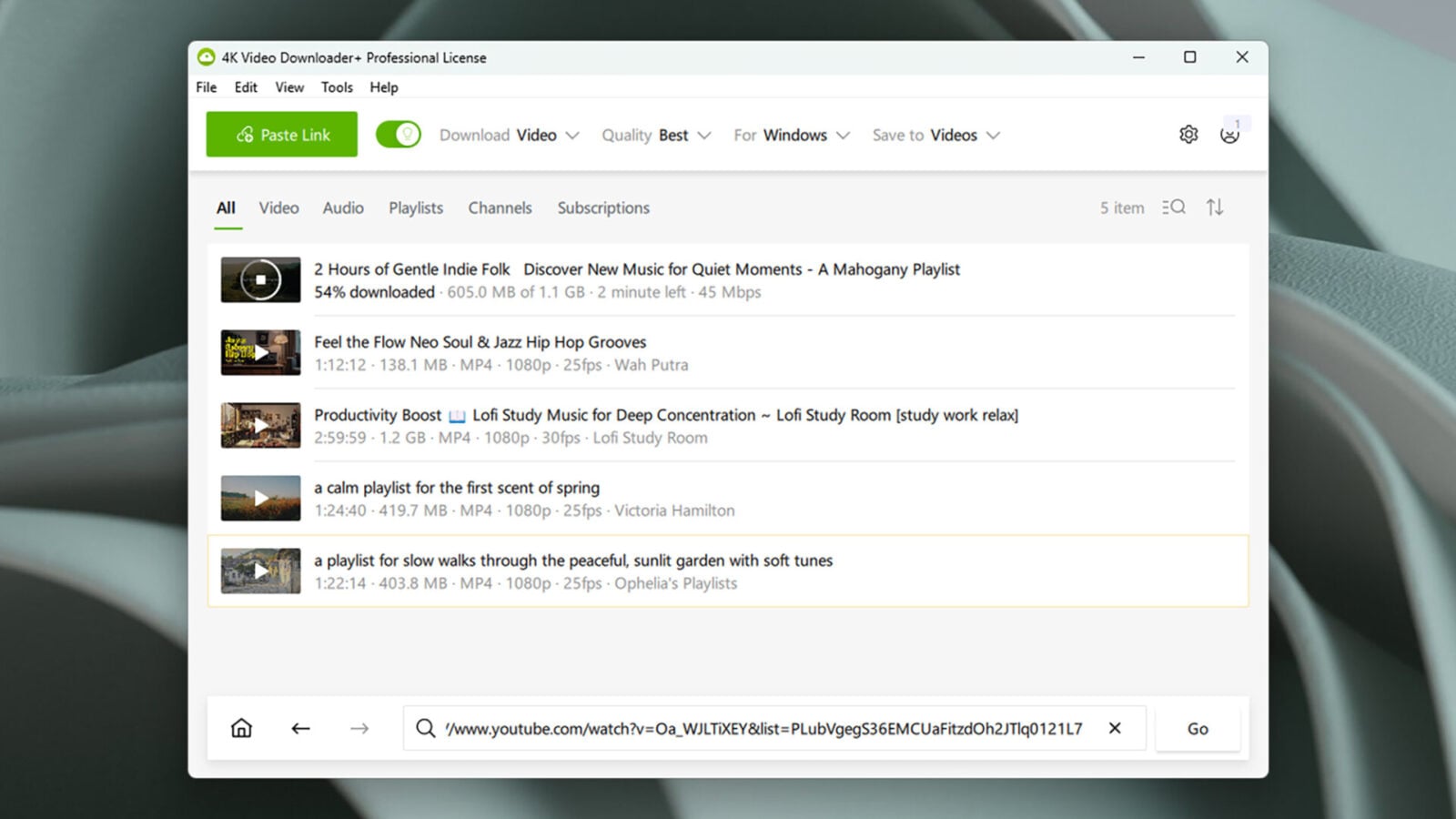The image size is (1456, 819).
Task: Click the smiley notifications icon
Action: click(x=1229, y=135)
